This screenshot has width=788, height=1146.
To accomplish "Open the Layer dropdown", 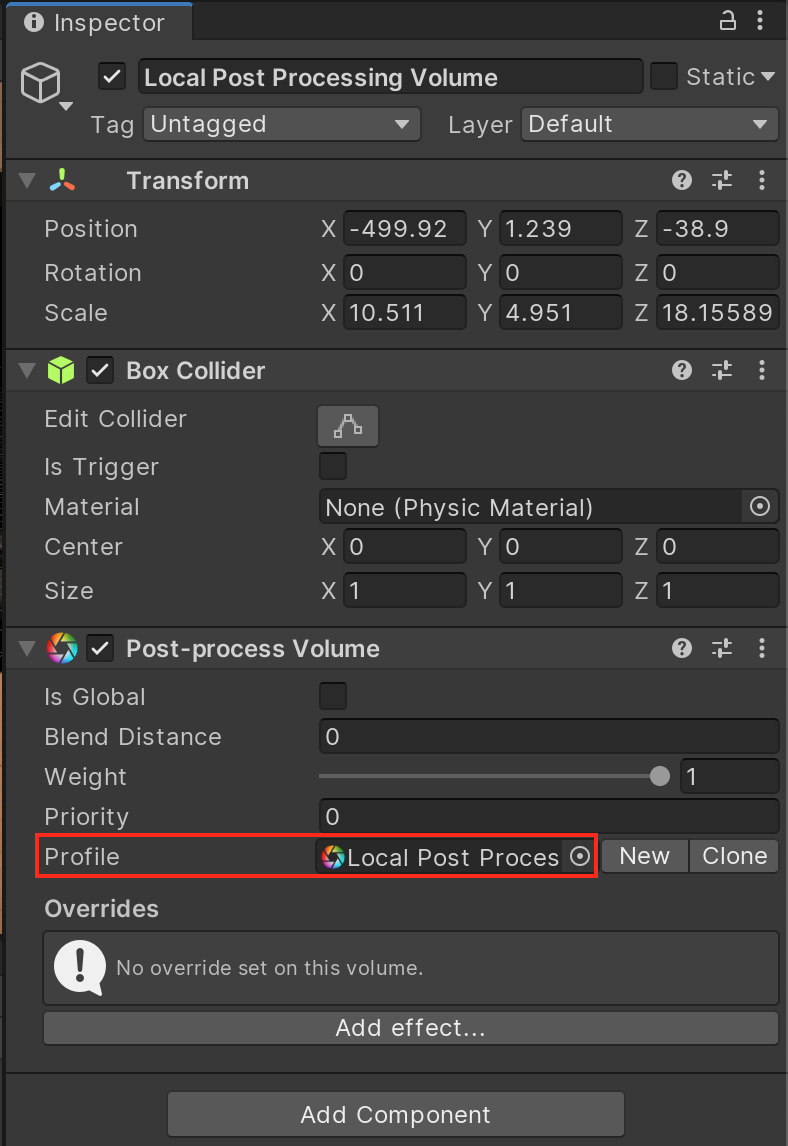I will pyautogui.click(x=649, y=125).
